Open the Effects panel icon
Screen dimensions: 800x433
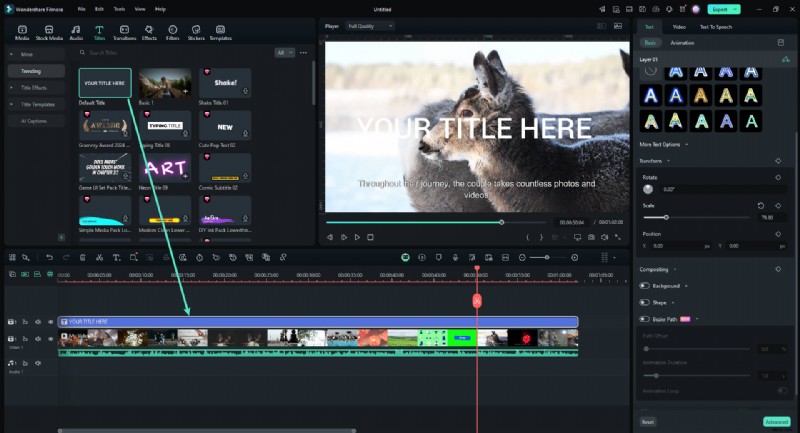(x=149, y=33)
